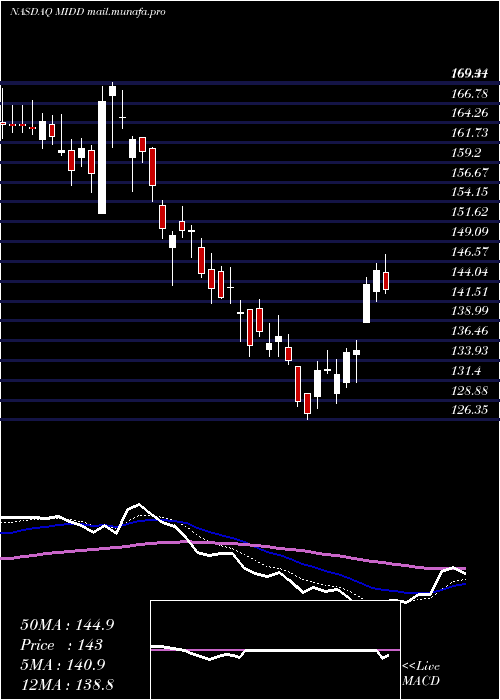Screen dimensions: 500x700
Task: Select the 136.46 price label
Action: click(x=470, y=331)
